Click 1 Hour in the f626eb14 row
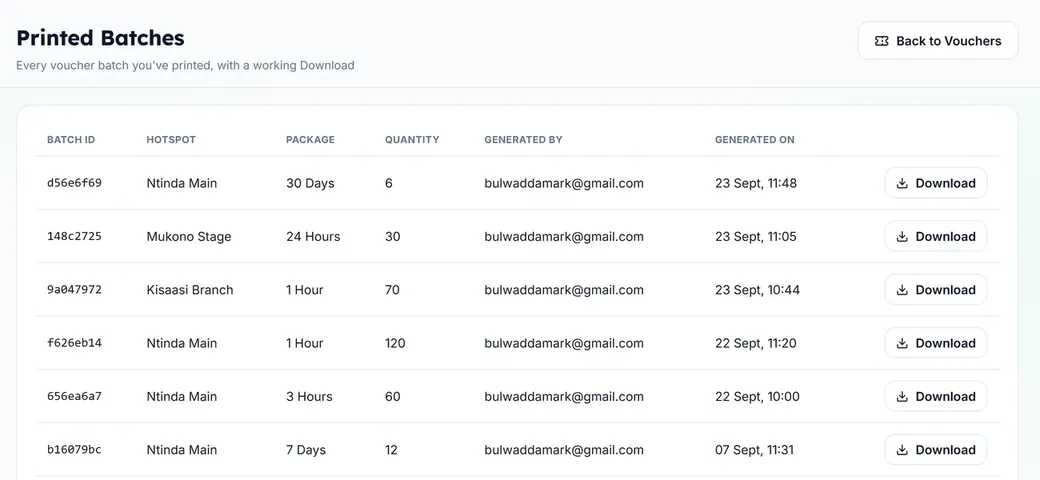The height and width of the screenshot is (480, 1040). tap(304, 343)
